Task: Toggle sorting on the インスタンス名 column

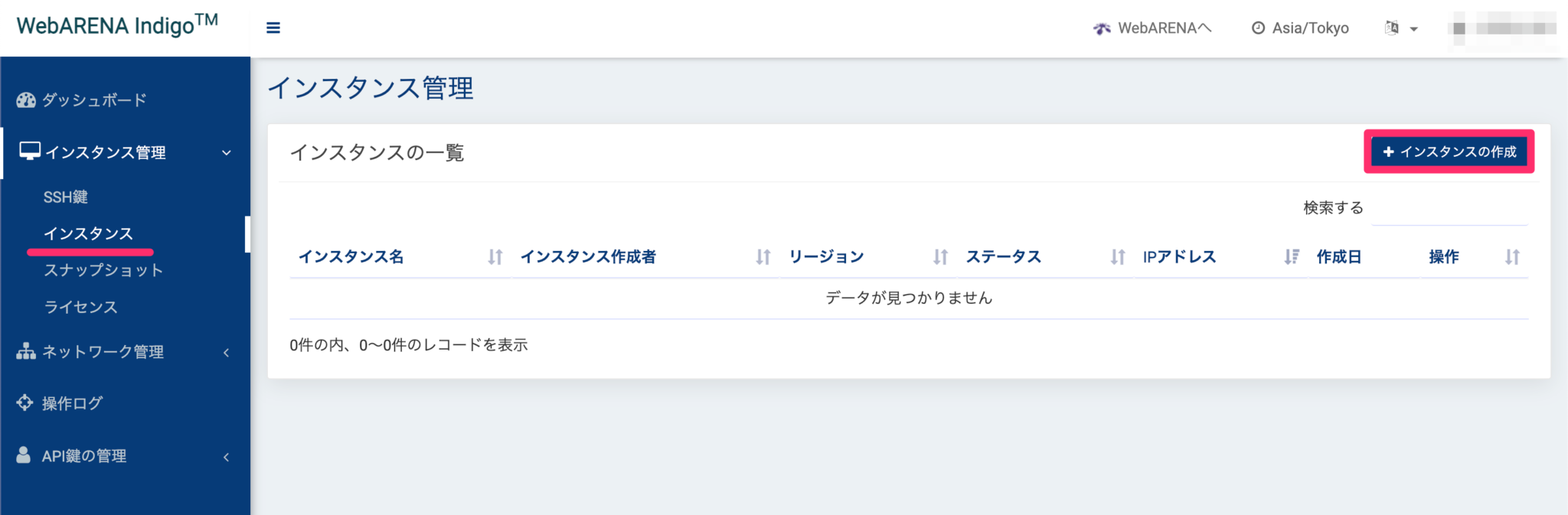Action: (495, 257)
